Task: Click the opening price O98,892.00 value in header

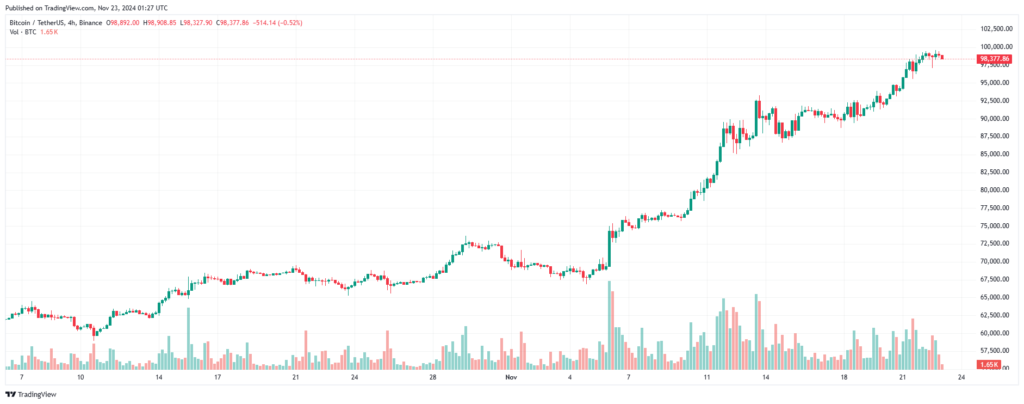Action: 123,23
